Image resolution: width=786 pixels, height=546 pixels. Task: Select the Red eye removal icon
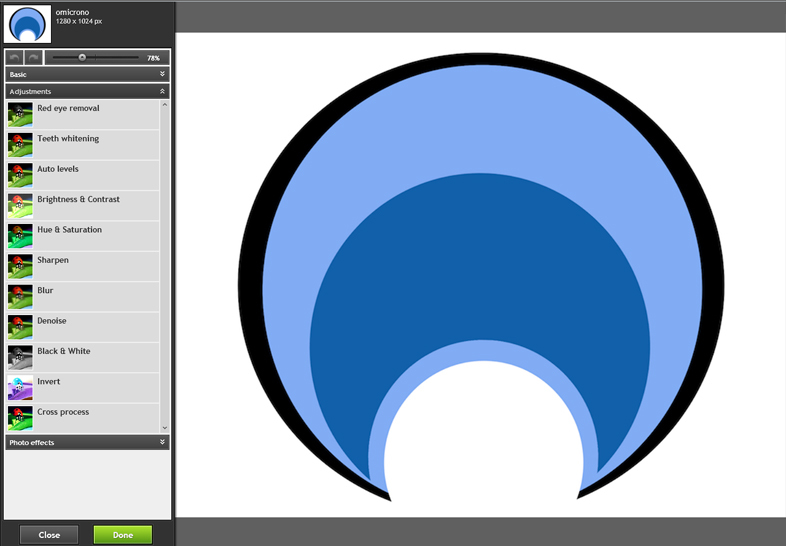20,115
